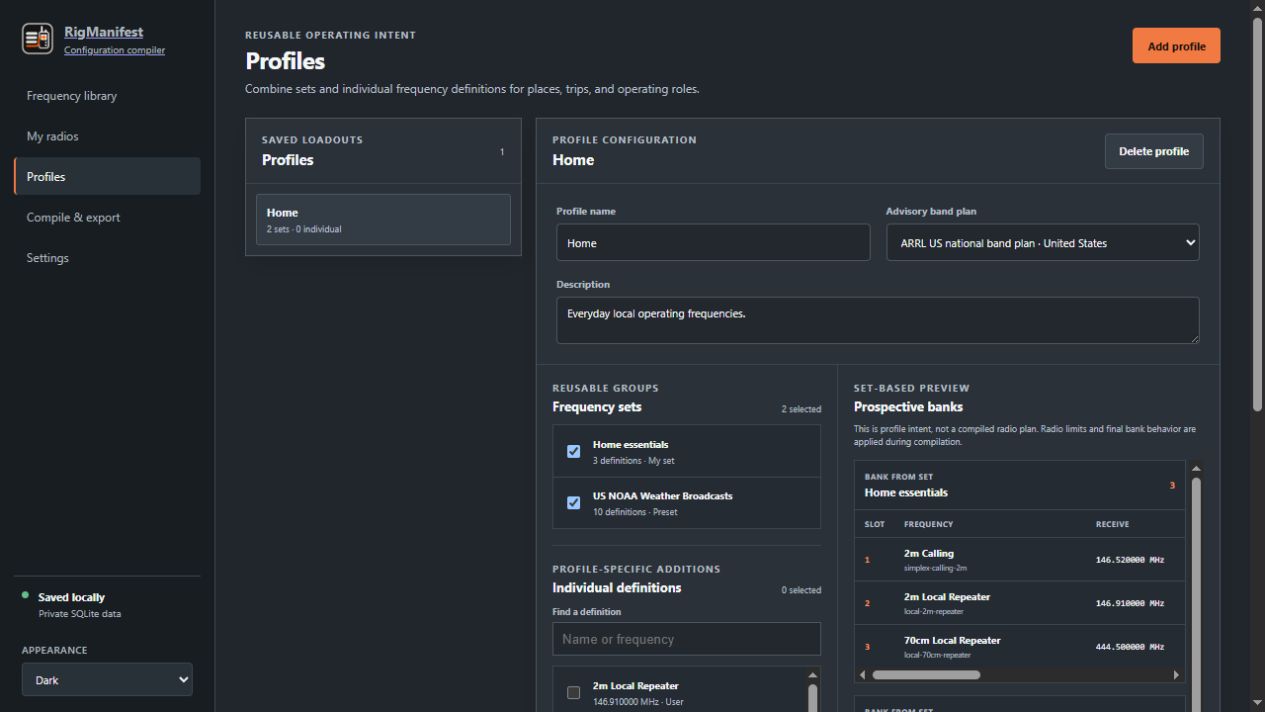Click the page scrollbar down arrow
The width and height of the screenshot is (1265, 712).
point(1257,704)
